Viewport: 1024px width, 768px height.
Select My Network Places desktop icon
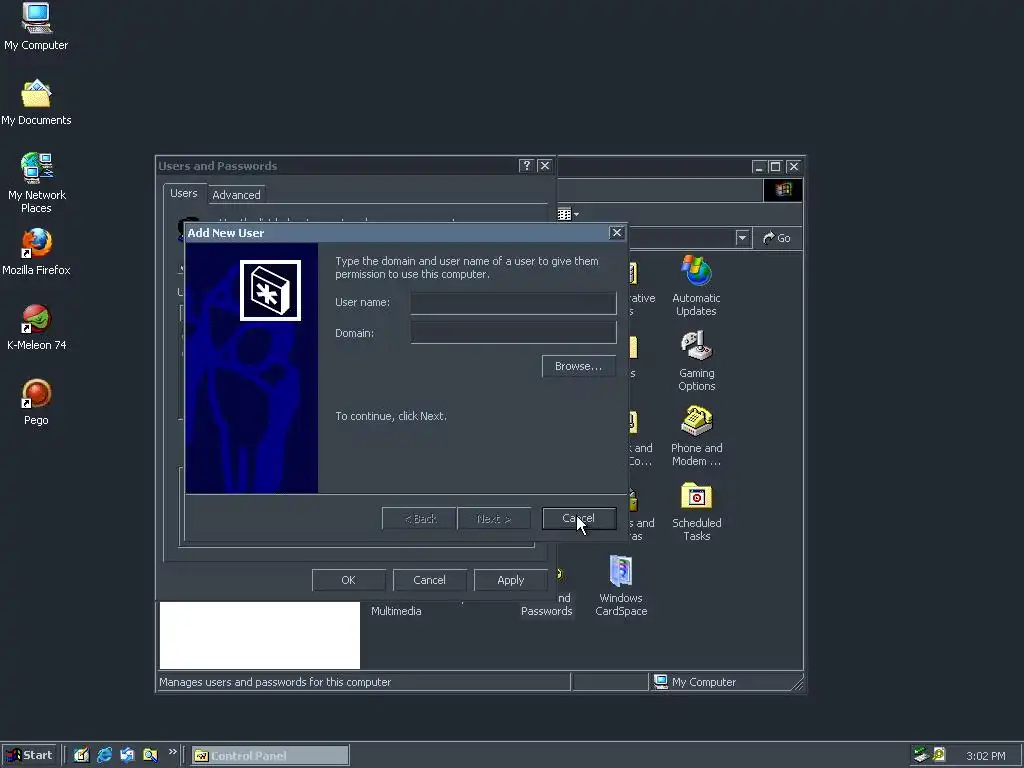36,183
